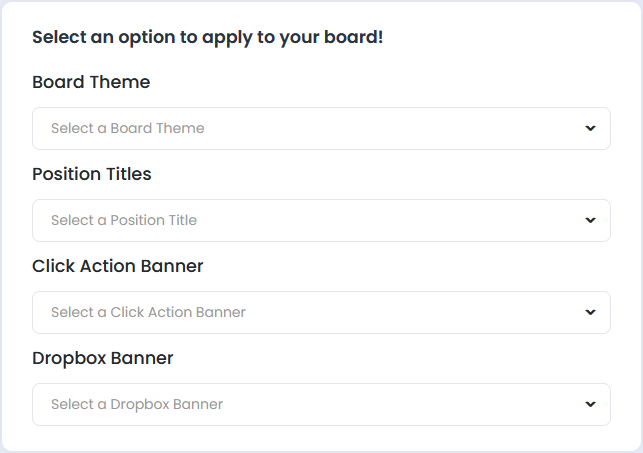Open the Board Theme dropdown

(321, 128)
